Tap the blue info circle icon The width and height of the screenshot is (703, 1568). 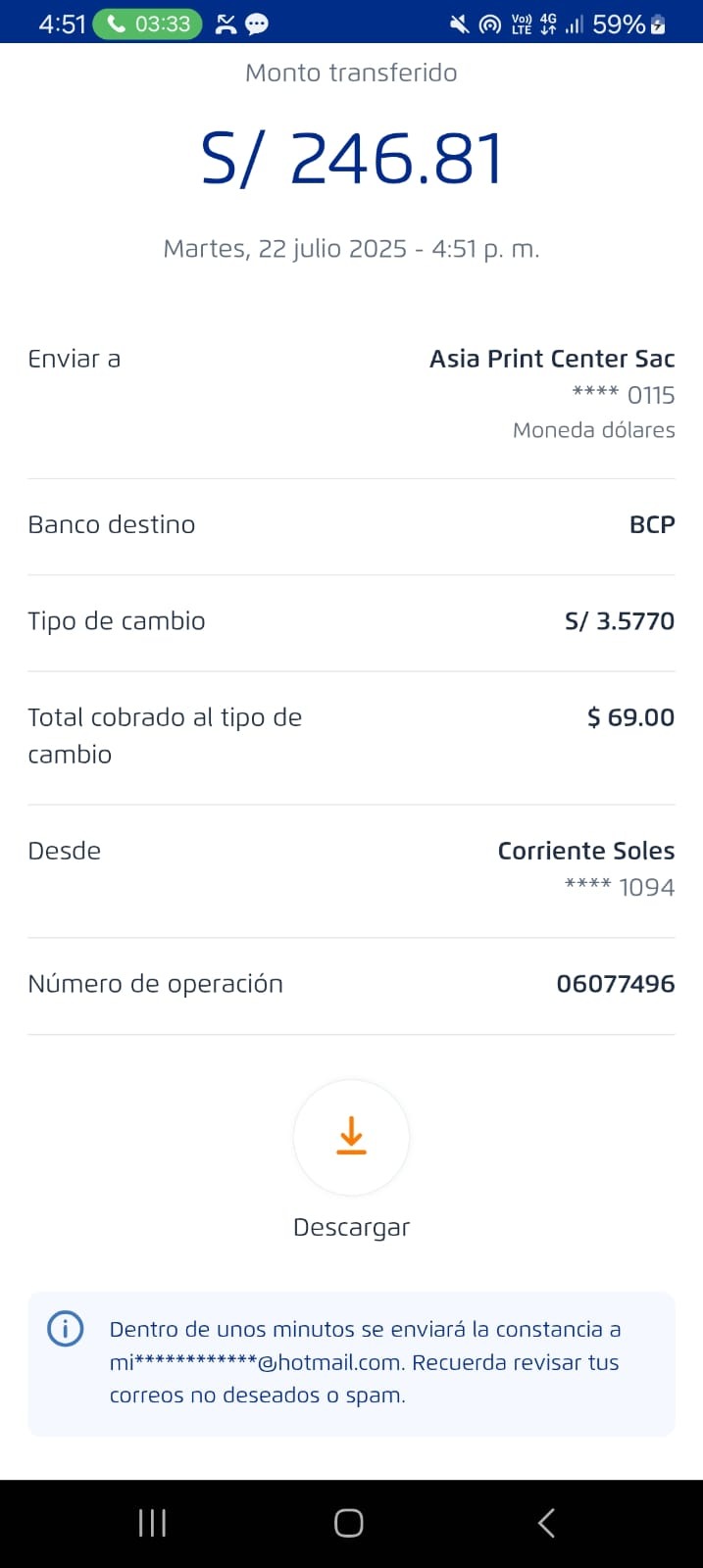click(66, 1329)
